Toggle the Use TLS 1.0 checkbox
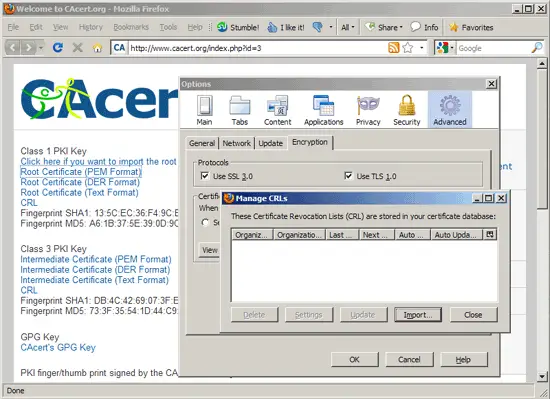The width and height of the screenshot is (550, 399). tap(348, 176)
